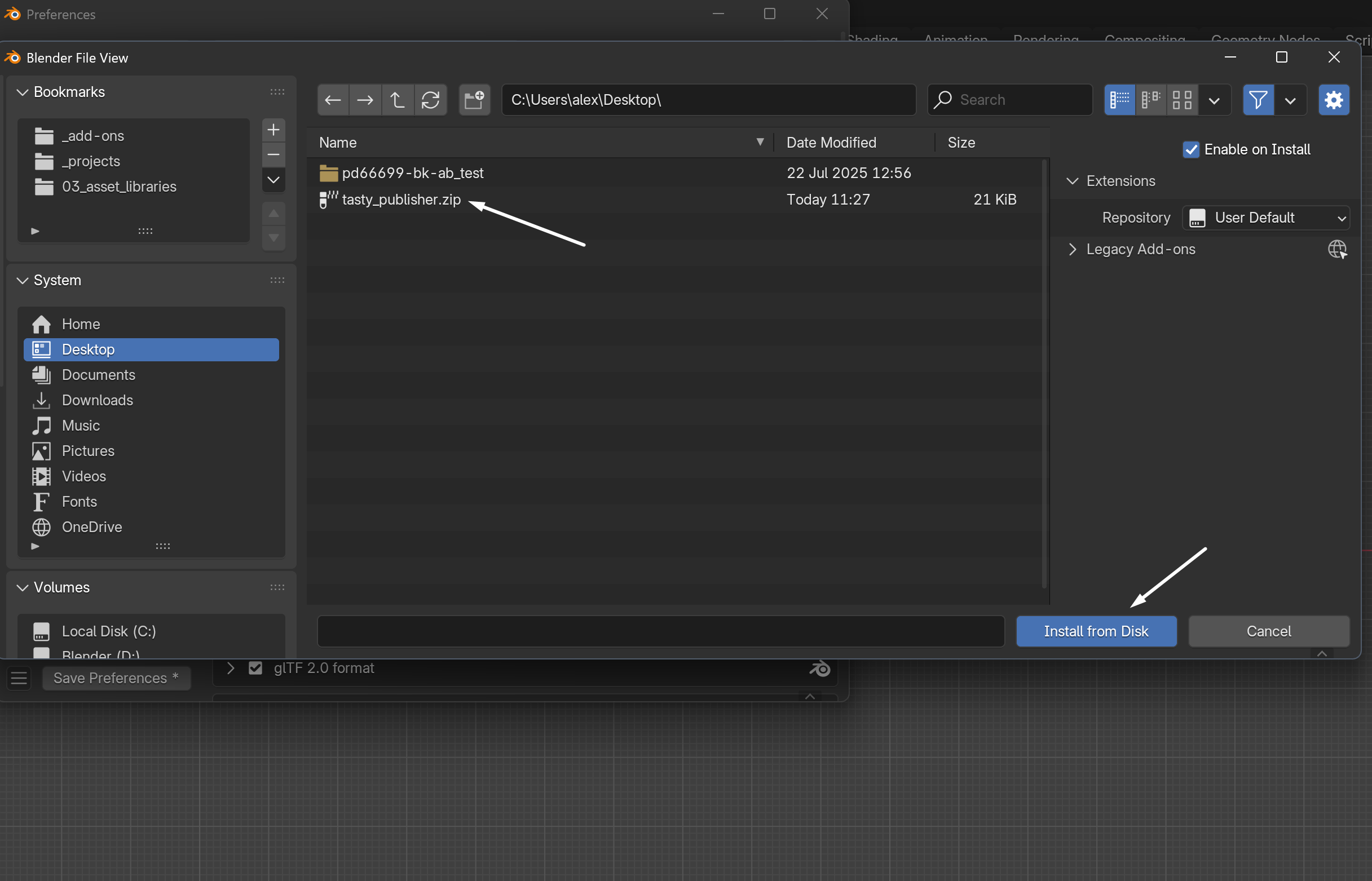Viewport: 1372px width, 881px height.
Task: Add a bookmark with plus button
Action: (273, 130)
